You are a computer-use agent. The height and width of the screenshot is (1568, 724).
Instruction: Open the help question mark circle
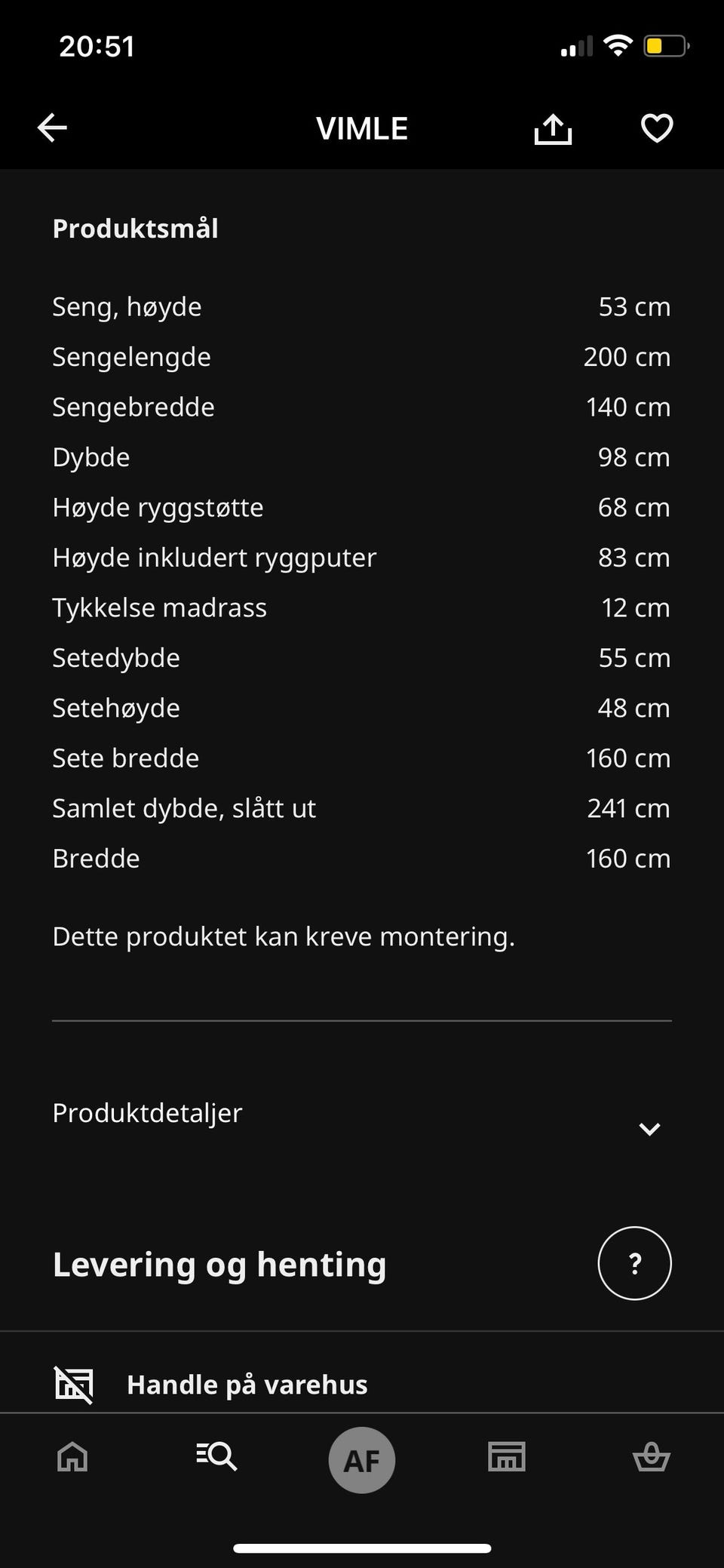pos(634,1263)
